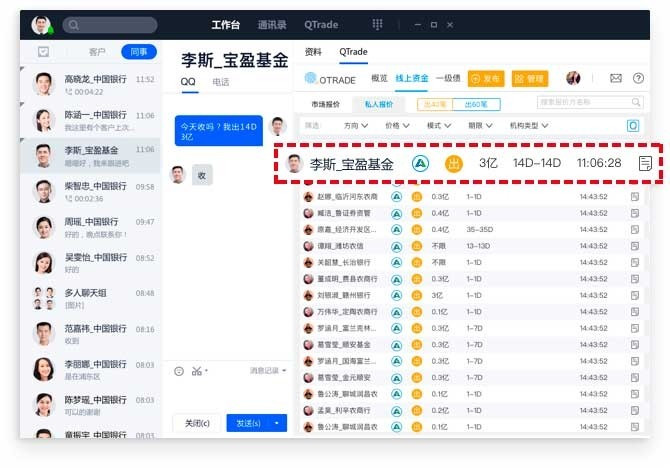Click the blue square icon at filter row end

coord(632,126)
